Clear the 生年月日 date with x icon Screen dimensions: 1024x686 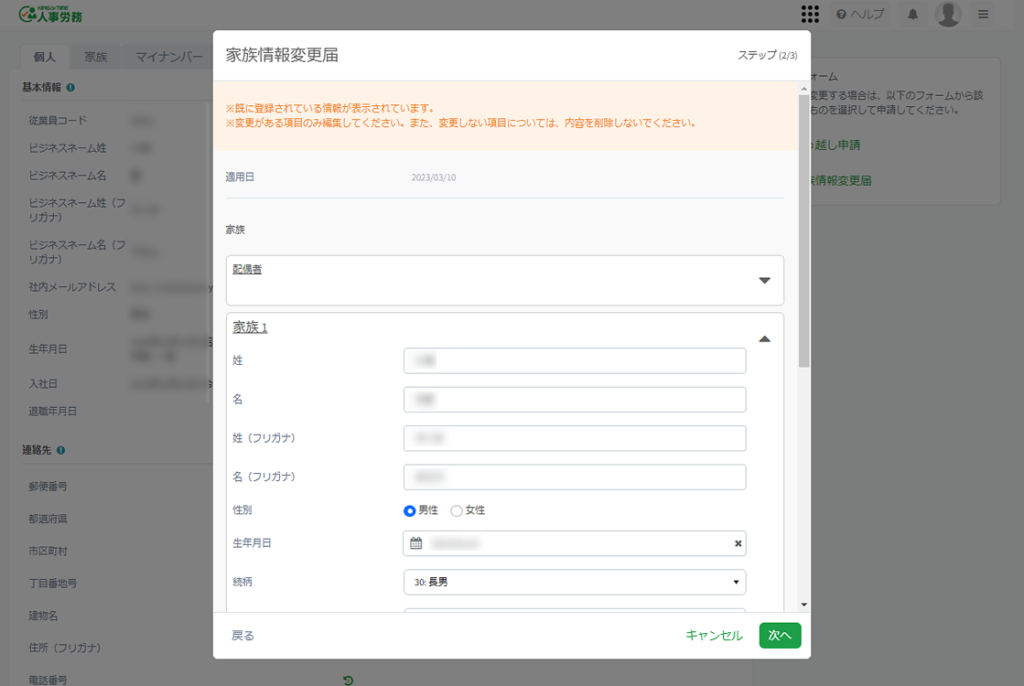click(x=738, y=543)
